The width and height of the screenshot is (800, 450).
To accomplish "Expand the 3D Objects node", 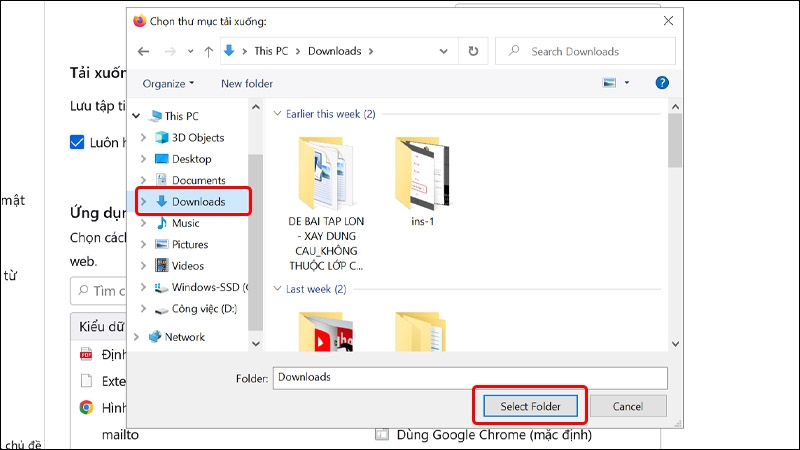I will tap(143, 137).
